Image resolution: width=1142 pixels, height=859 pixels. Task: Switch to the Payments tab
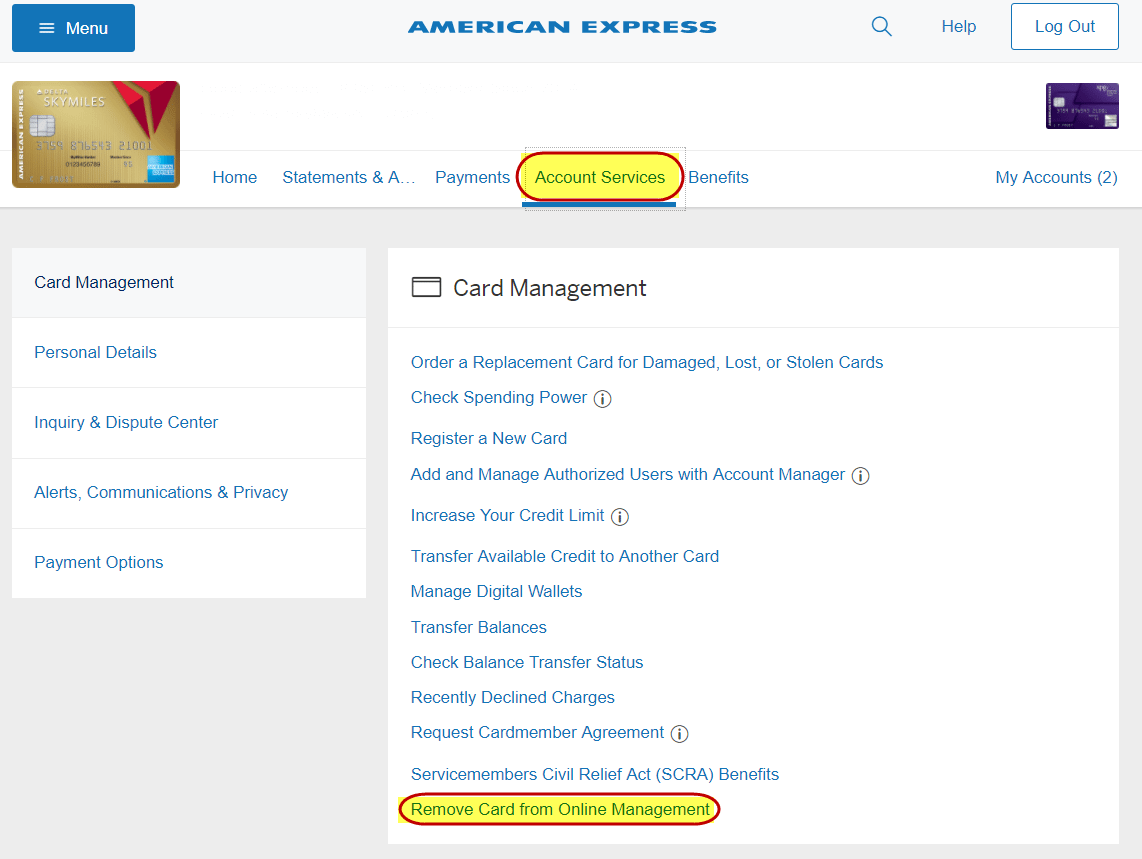pyautogui.click(x=472, y=177)
